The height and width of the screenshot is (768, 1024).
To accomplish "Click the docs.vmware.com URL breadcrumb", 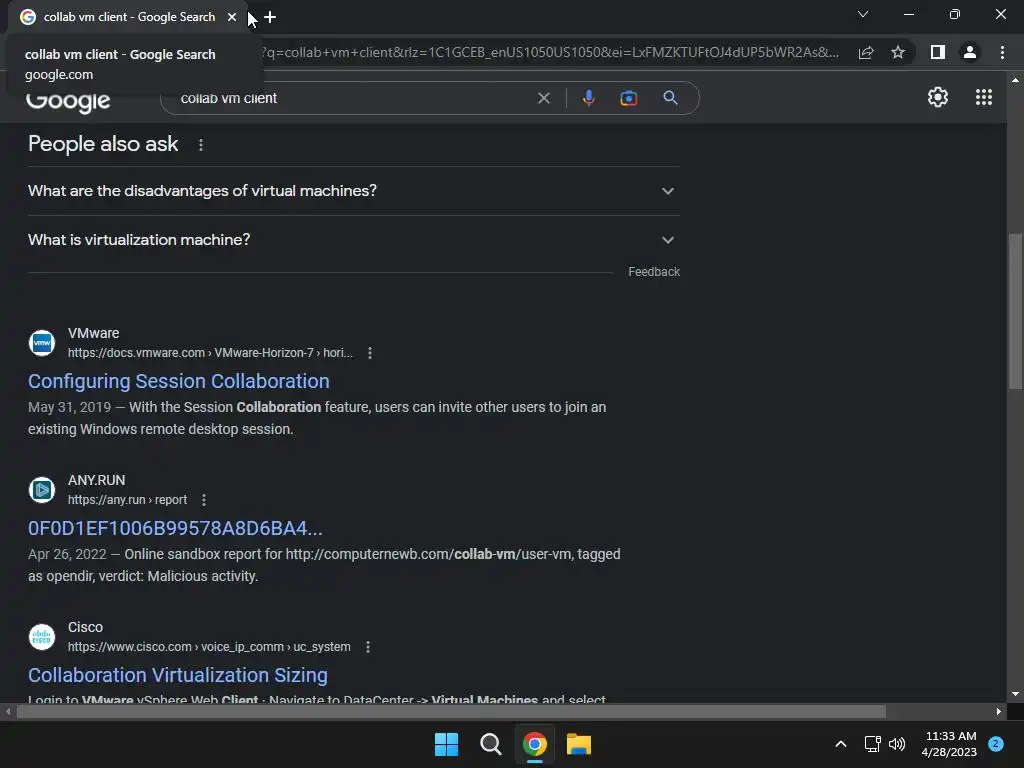I will tap(210, 353).
